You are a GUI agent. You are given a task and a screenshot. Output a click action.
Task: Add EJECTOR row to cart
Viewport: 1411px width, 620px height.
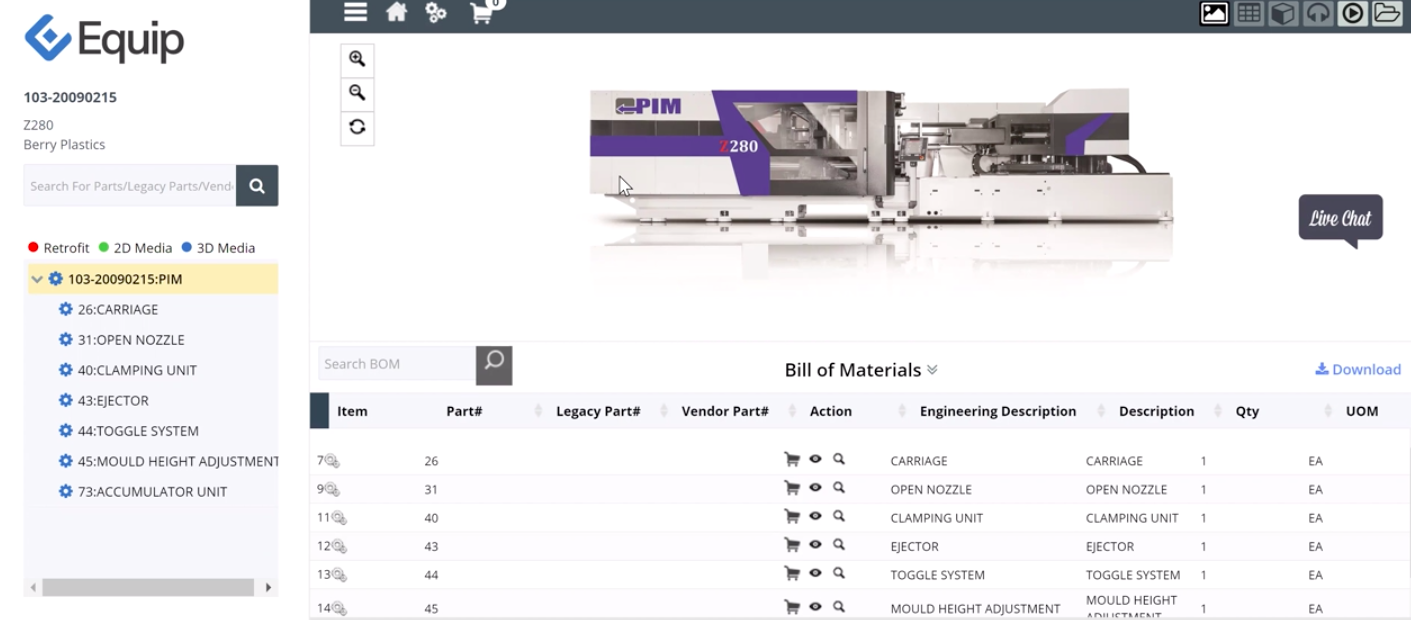pos(792,545)
